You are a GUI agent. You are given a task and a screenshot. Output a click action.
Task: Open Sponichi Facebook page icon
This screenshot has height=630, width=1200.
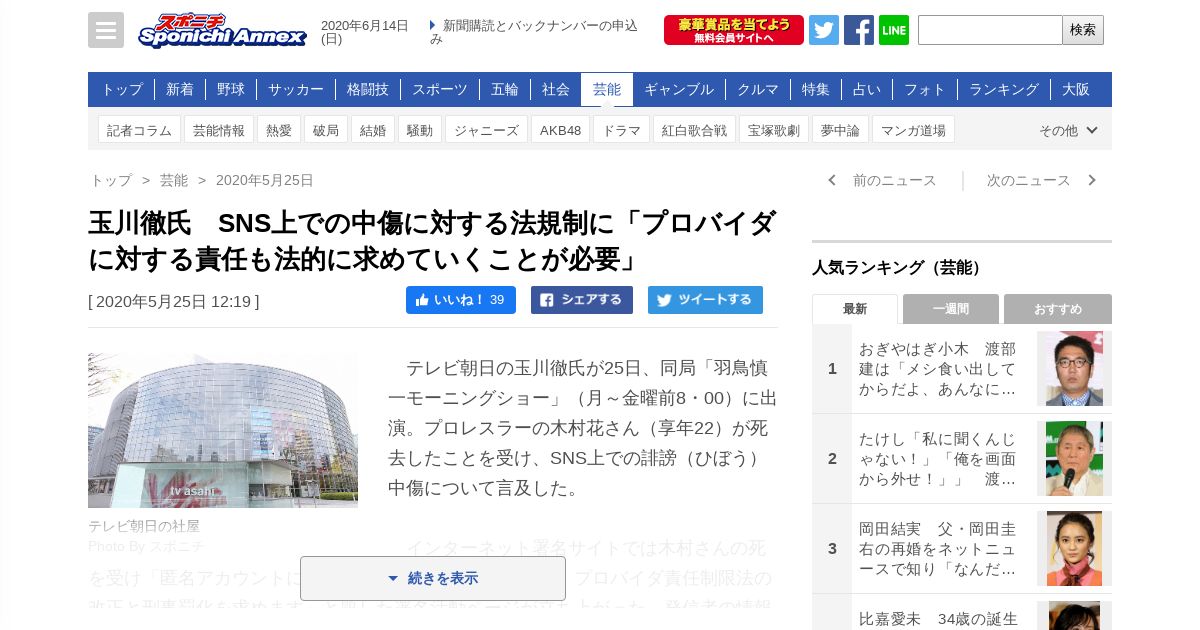859,30
